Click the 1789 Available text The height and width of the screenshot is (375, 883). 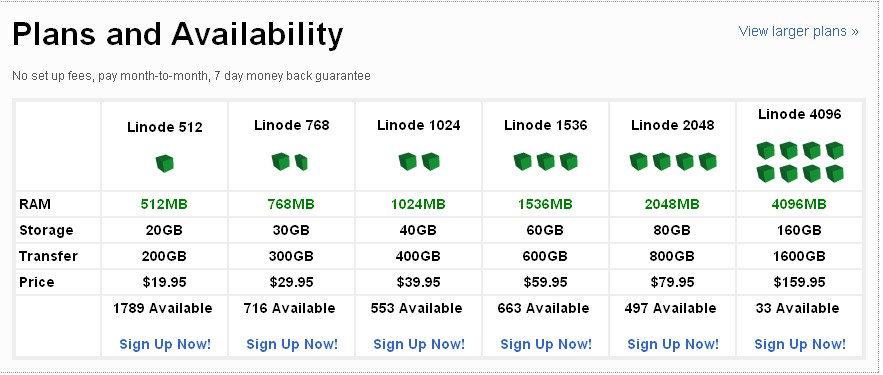tap(163, 309)
